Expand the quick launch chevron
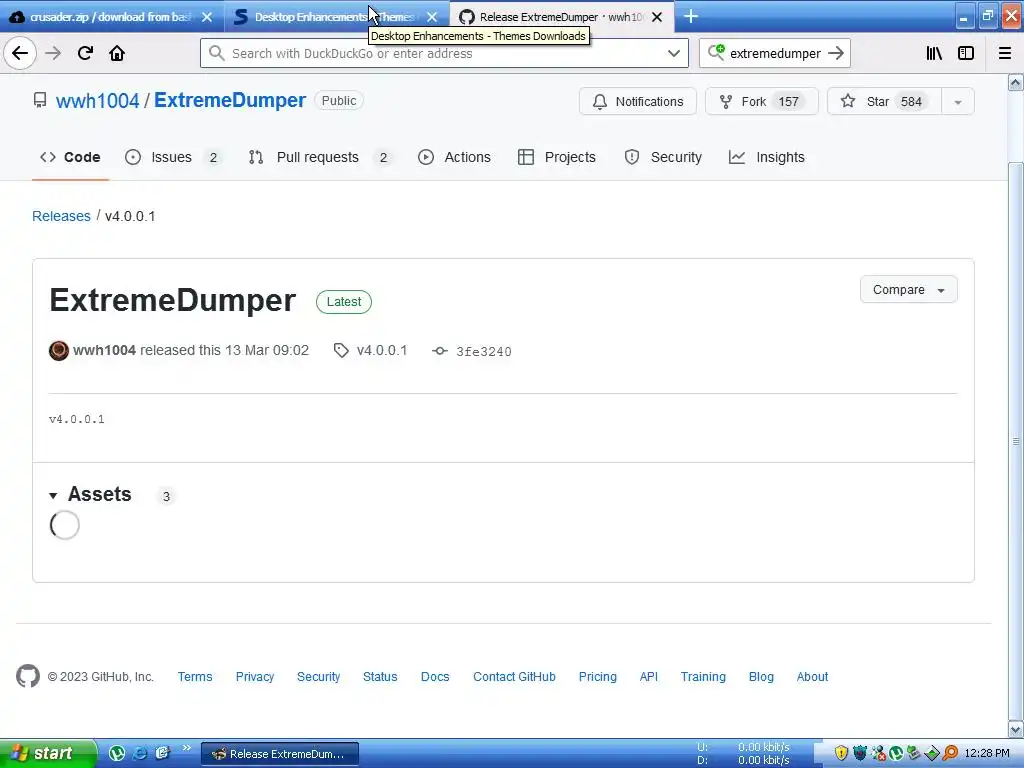 point(187,748)
